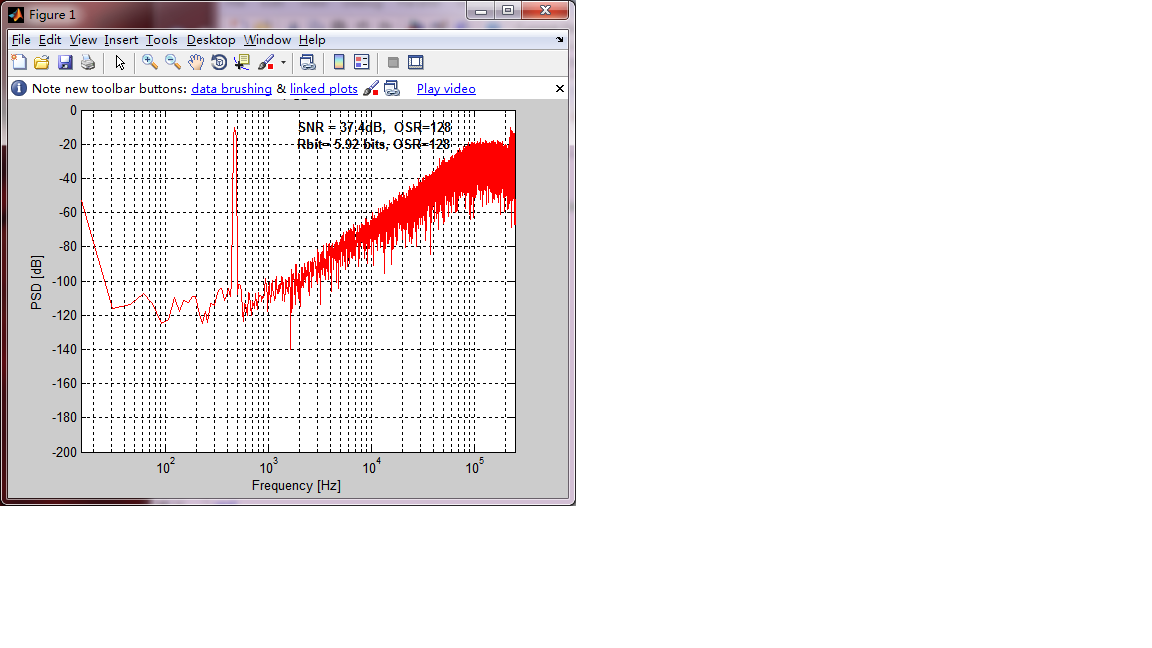
Task: Follow the 'data brushing' link
Action: 231,89
